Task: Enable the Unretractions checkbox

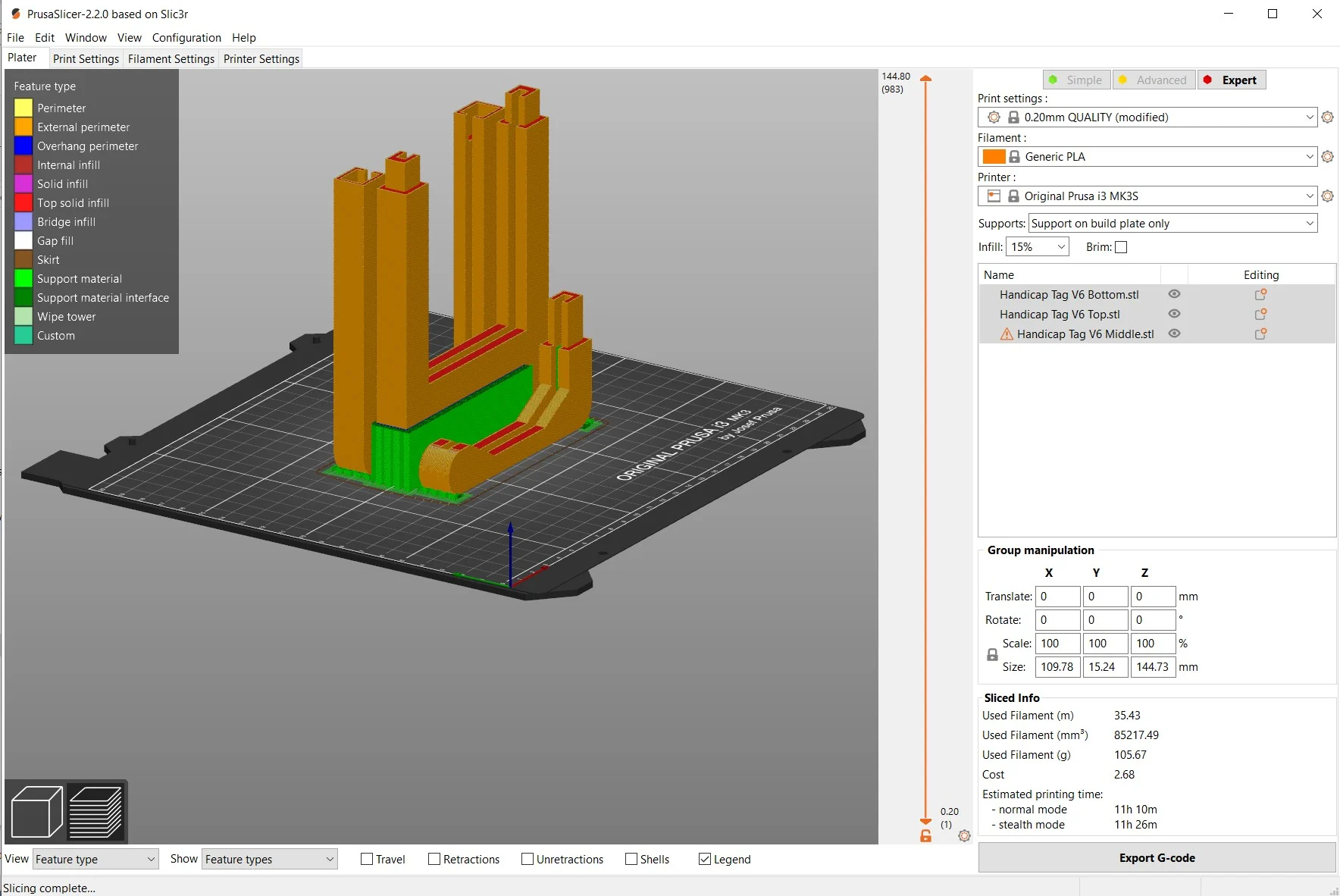Action: pos(528,859)
